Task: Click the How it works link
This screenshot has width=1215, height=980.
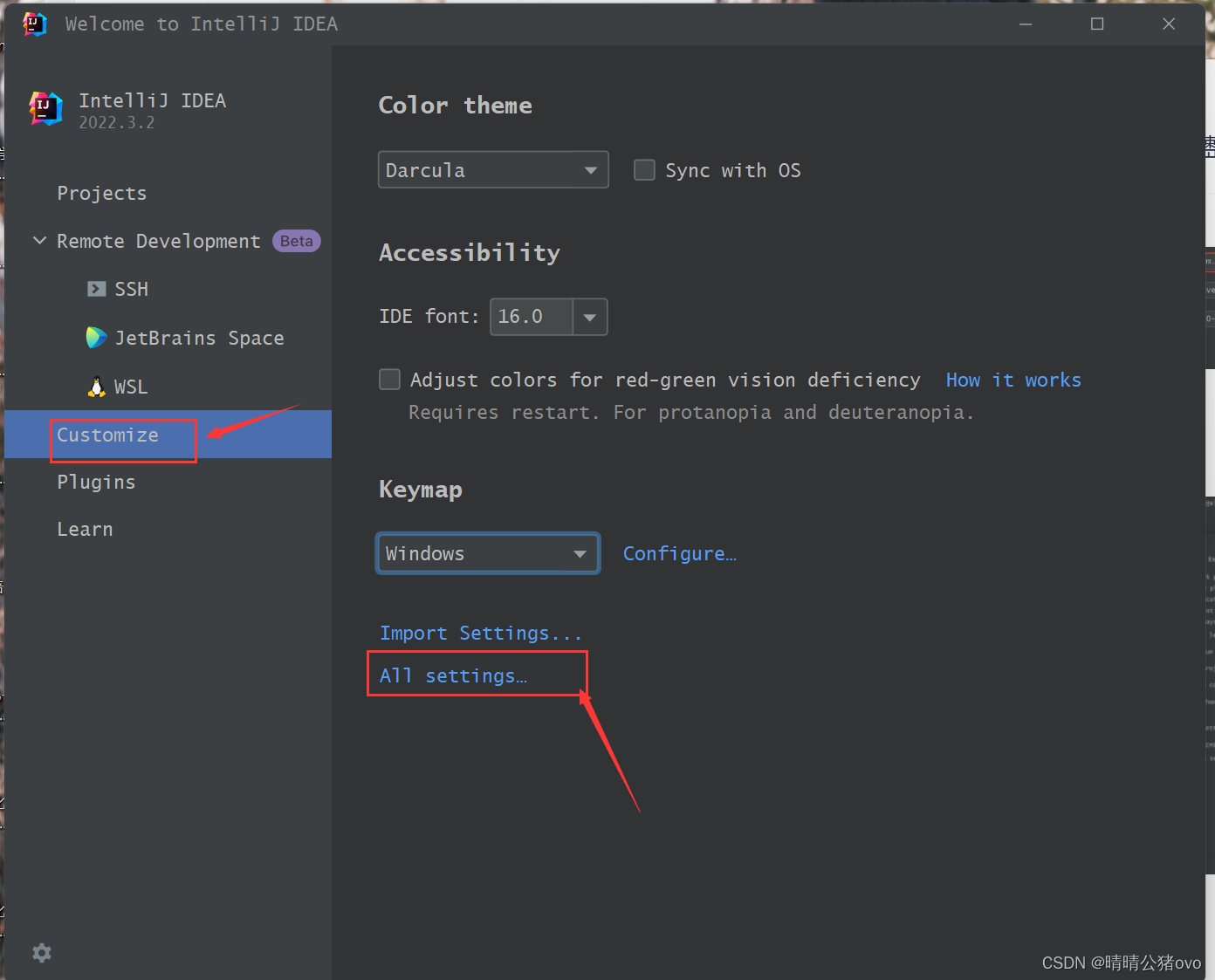Action: coord(1013,380)
